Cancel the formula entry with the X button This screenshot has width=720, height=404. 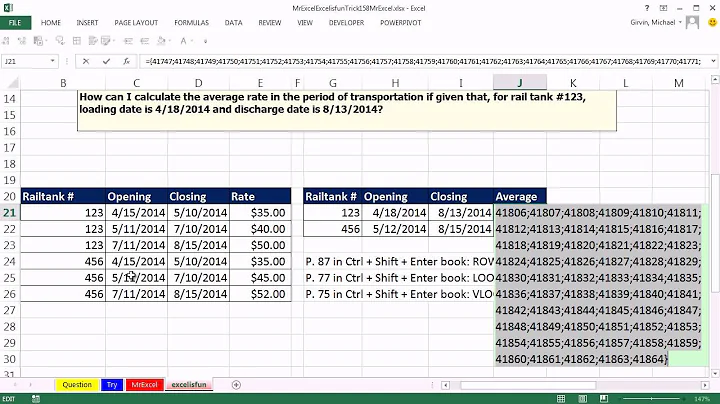tap(86, 61)
